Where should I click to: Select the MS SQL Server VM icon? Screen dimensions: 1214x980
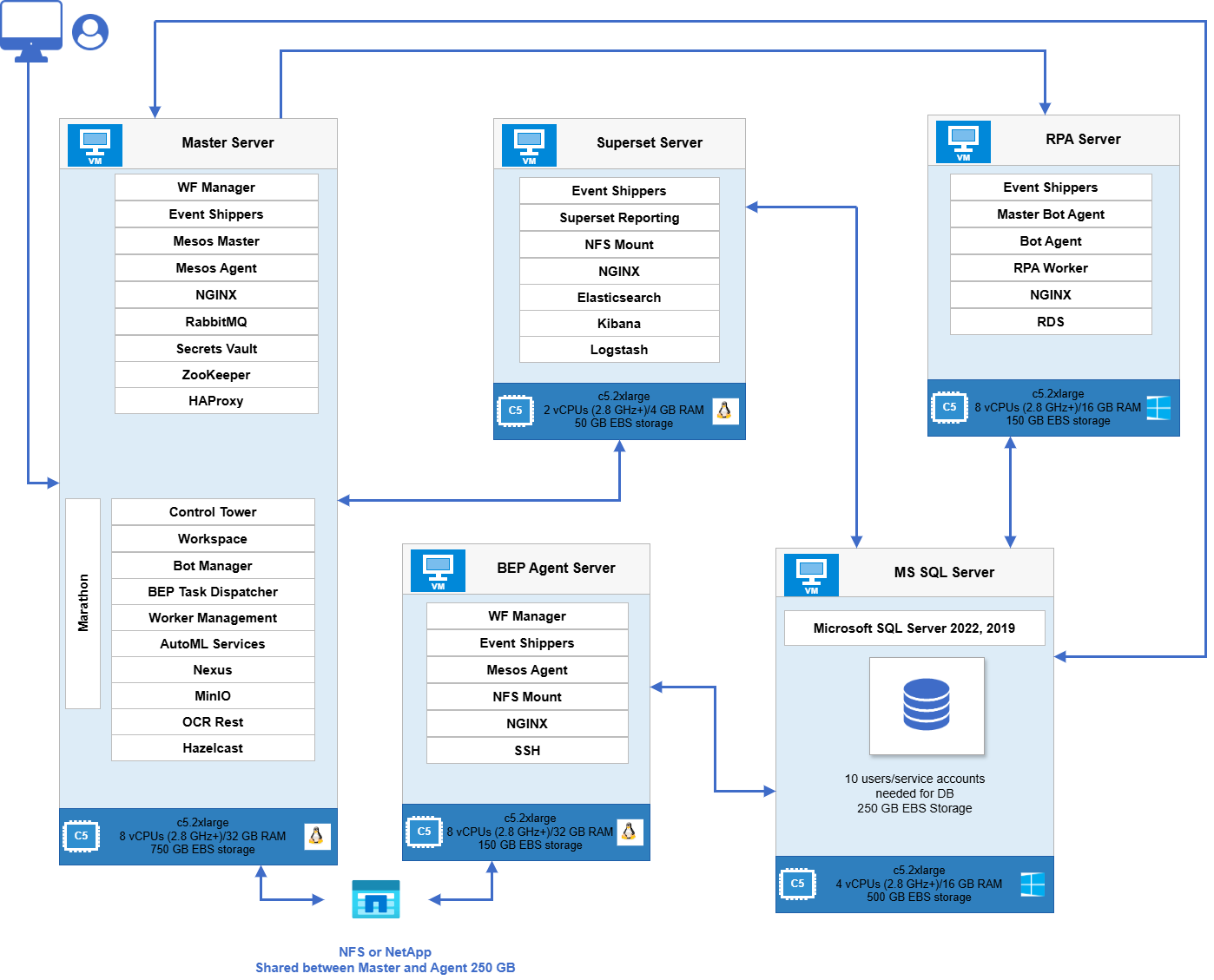click(x=811, y=575)
